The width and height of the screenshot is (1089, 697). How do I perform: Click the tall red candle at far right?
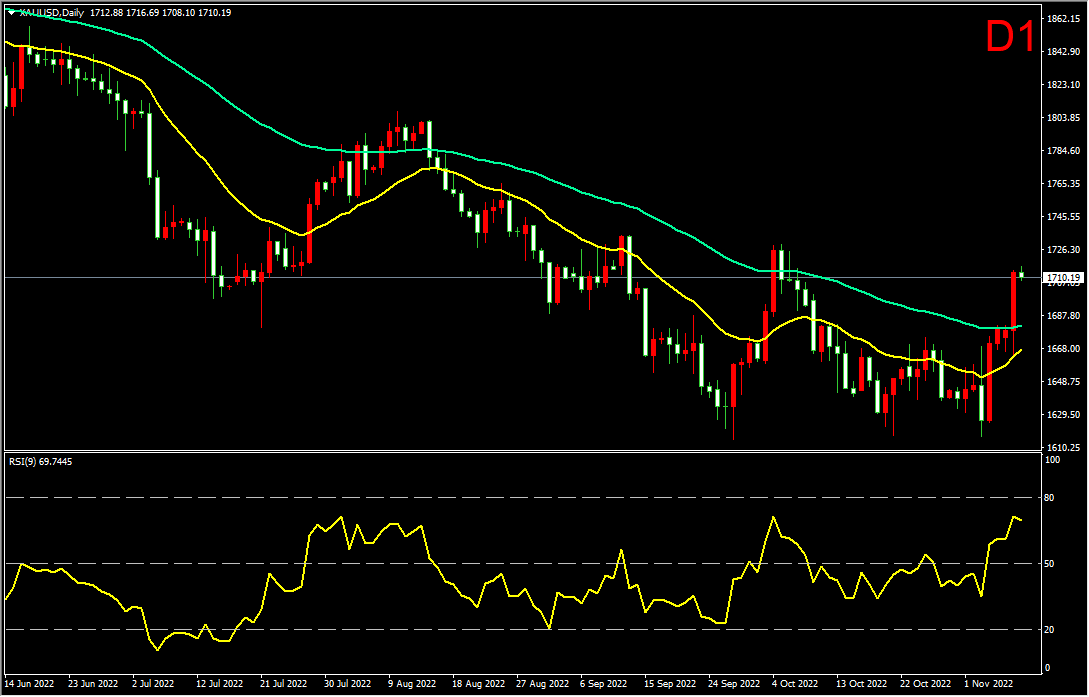click(1014, 300)
